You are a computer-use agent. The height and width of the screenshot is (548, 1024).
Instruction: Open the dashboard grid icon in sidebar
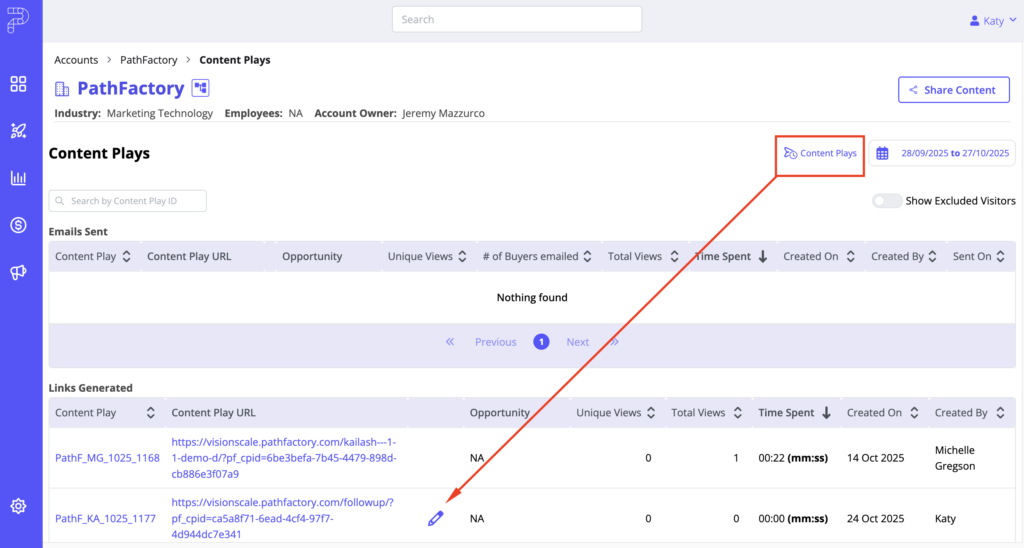click(18, 84)
